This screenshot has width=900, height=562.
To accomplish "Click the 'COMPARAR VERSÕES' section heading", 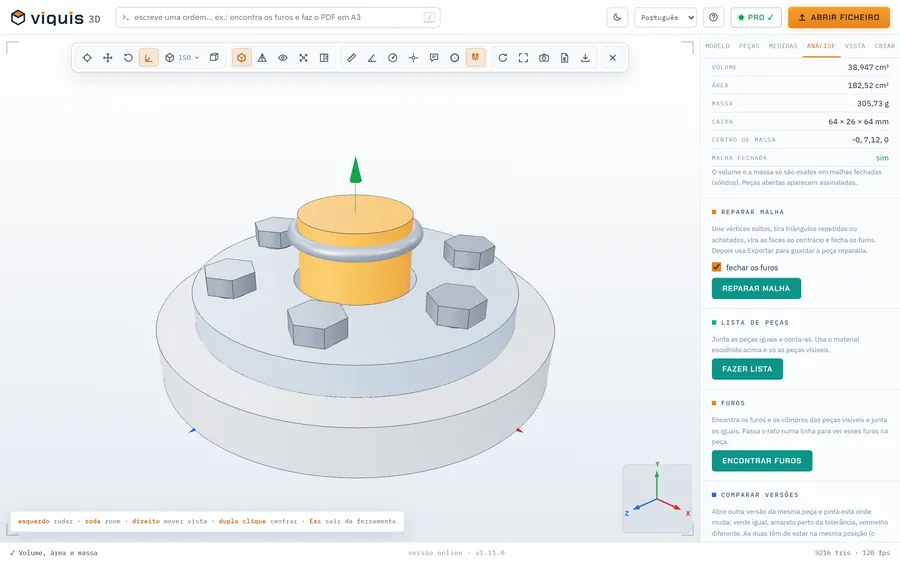I will coord(759,494).
